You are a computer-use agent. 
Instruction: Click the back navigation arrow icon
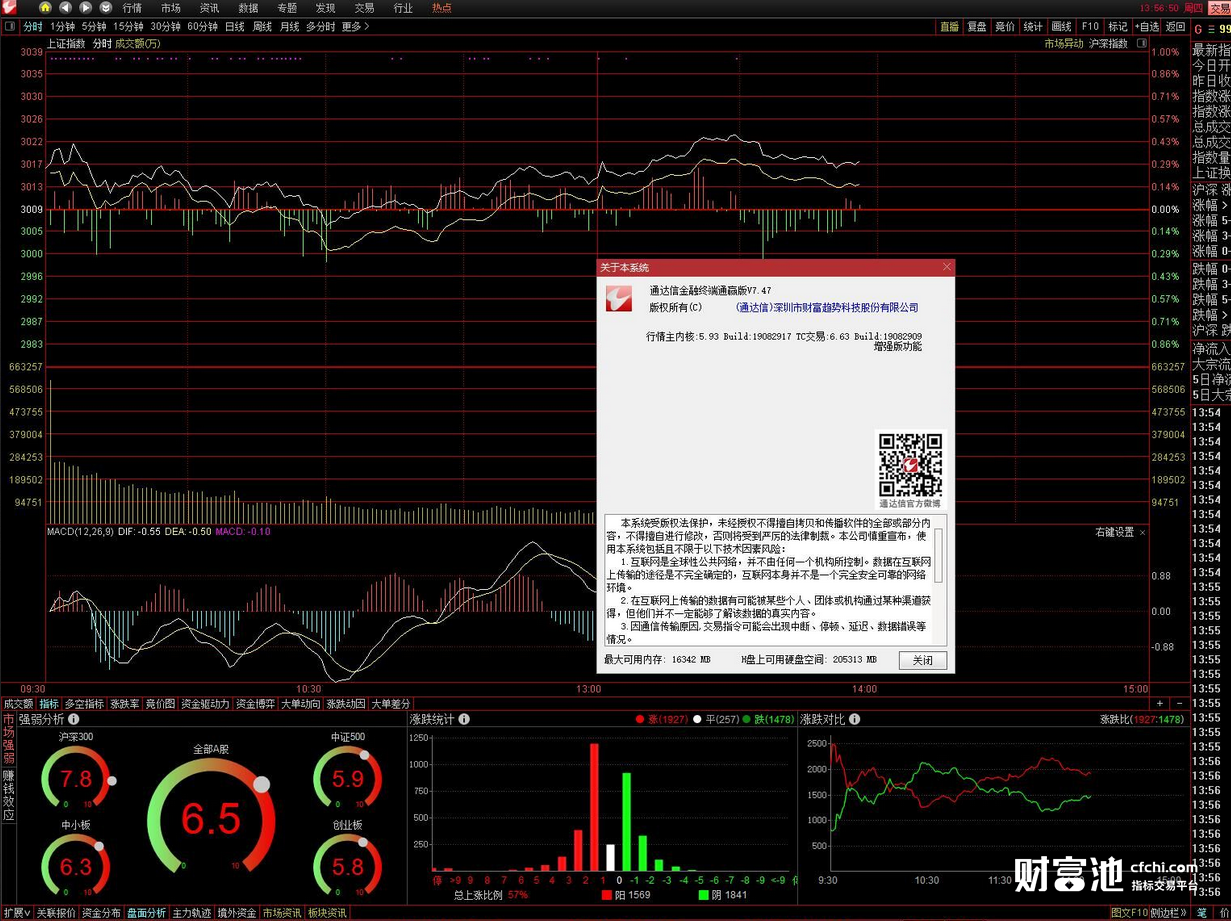(x=65, y=7)
